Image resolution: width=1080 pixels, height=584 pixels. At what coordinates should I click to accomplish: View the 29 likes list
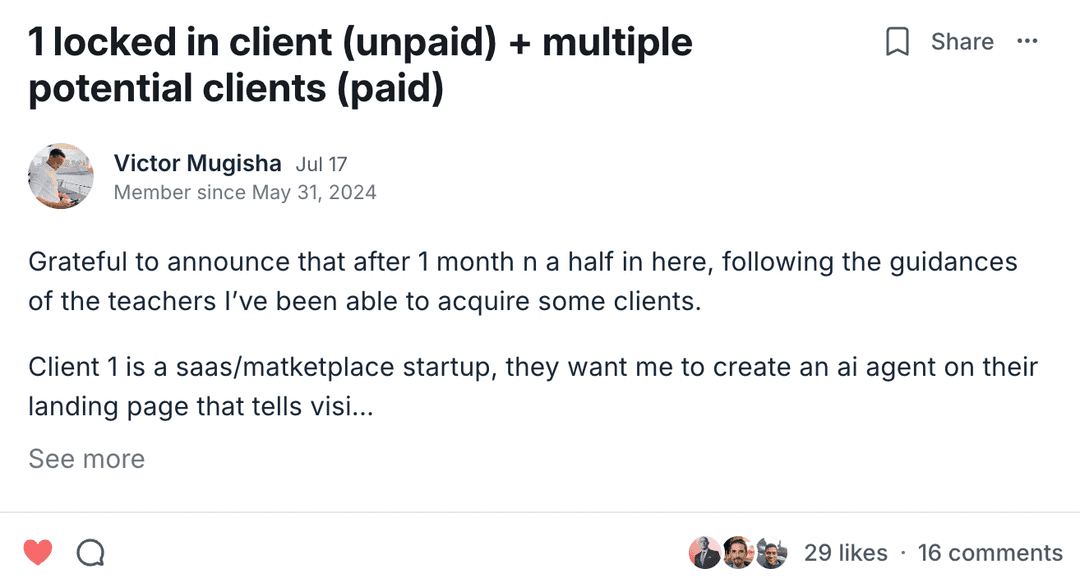[x=845, y=553]
